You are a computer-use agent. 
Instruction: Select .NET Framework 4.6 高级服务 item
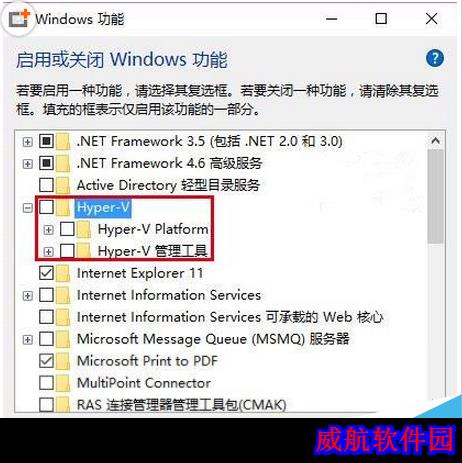click(x=169, y=163)
